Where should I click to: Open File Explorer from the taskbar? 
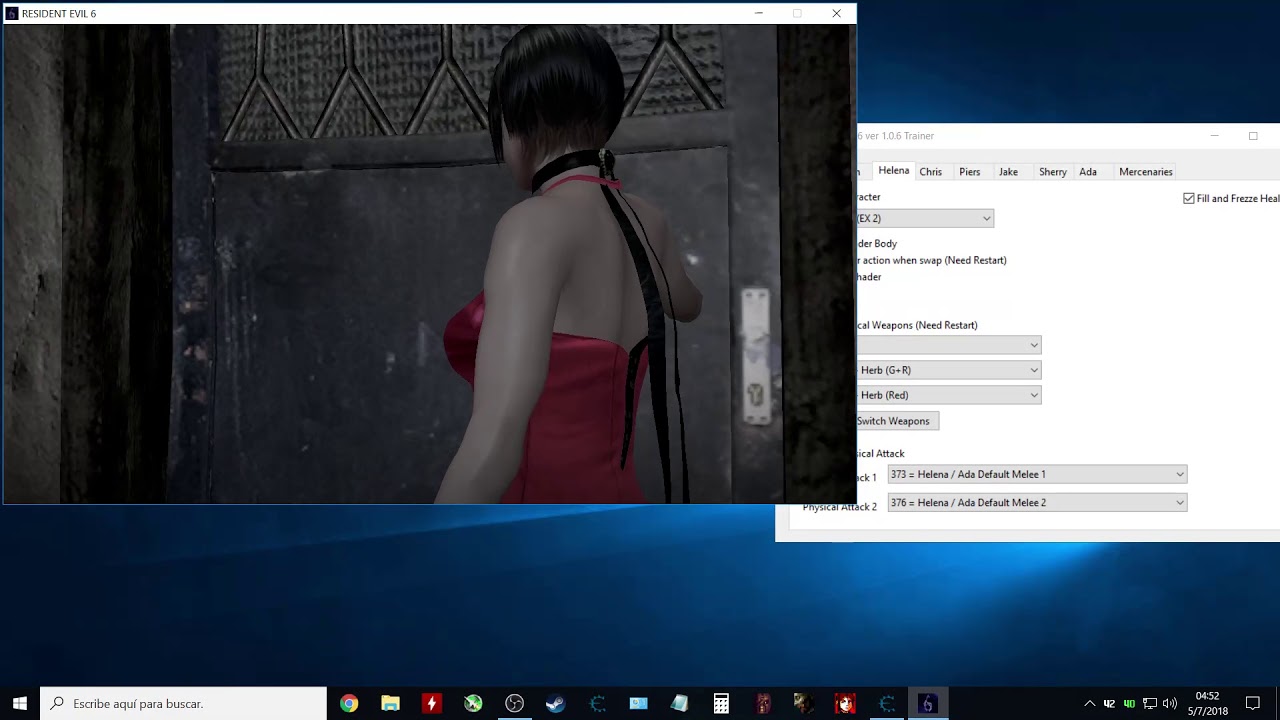point(390,704)
